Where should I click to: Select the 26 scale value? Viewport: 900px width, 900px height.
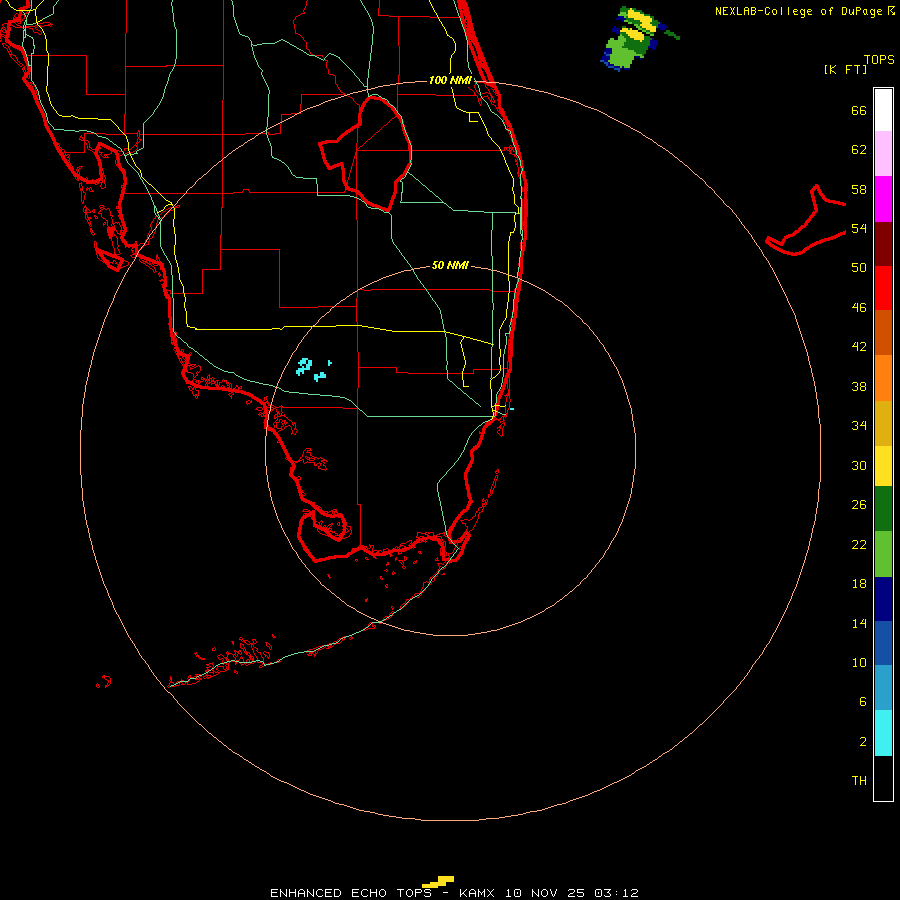[859, 505]
